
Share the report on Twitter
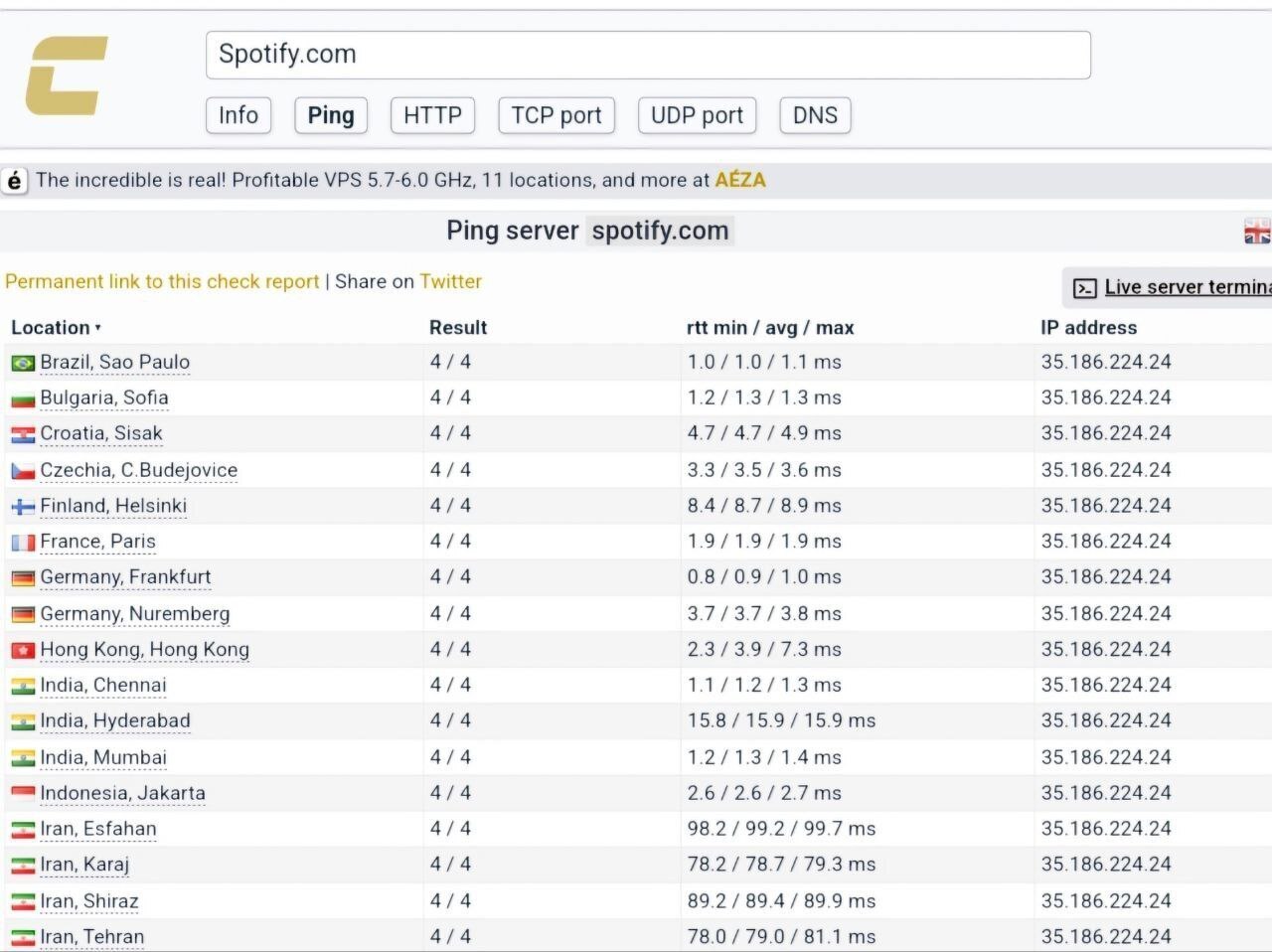(450, 281)
